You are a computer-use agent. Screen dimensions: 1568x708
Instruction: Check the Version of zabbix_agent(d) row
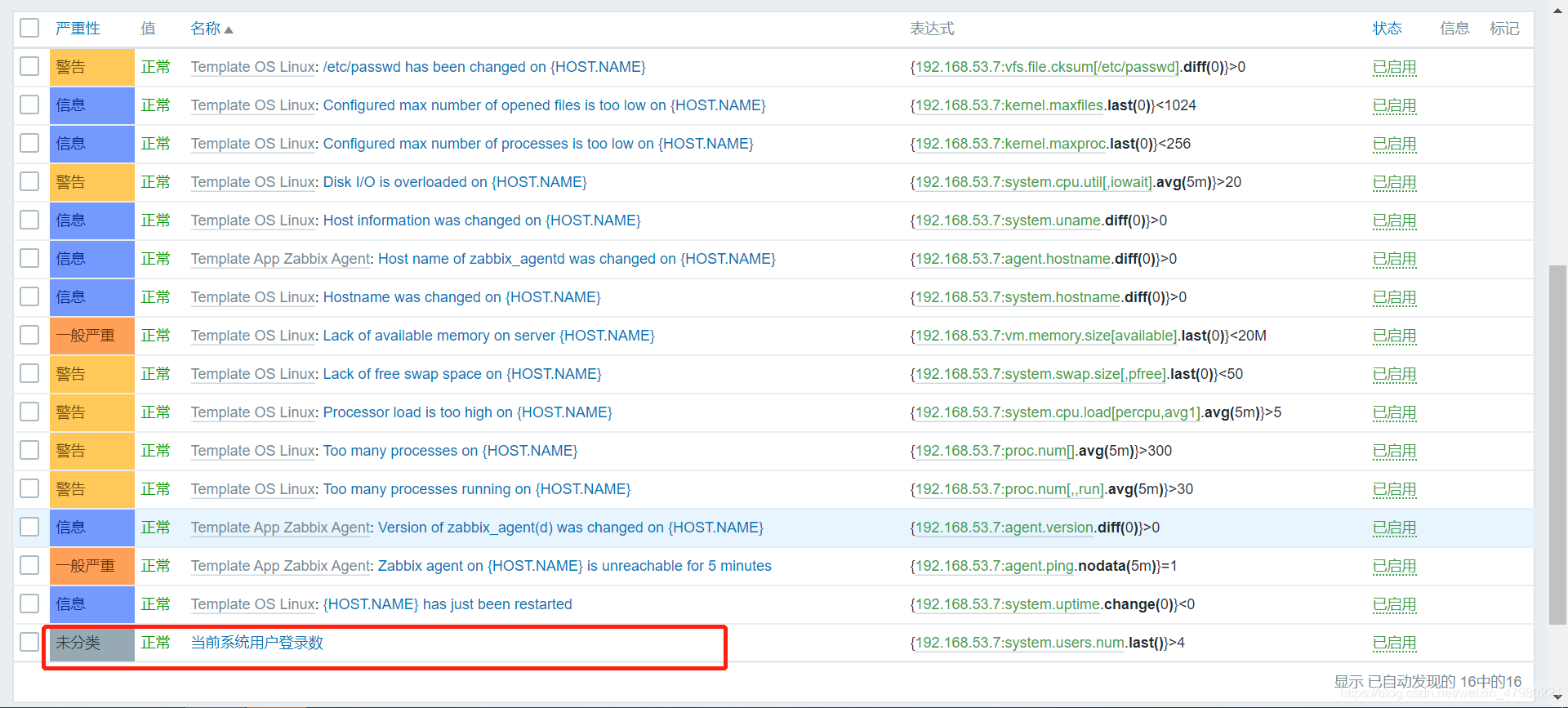[29, 527]
